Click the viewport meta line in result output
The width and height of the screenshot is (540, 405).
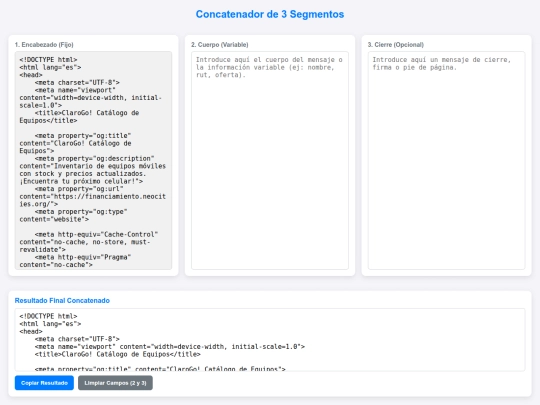point(170,346)
